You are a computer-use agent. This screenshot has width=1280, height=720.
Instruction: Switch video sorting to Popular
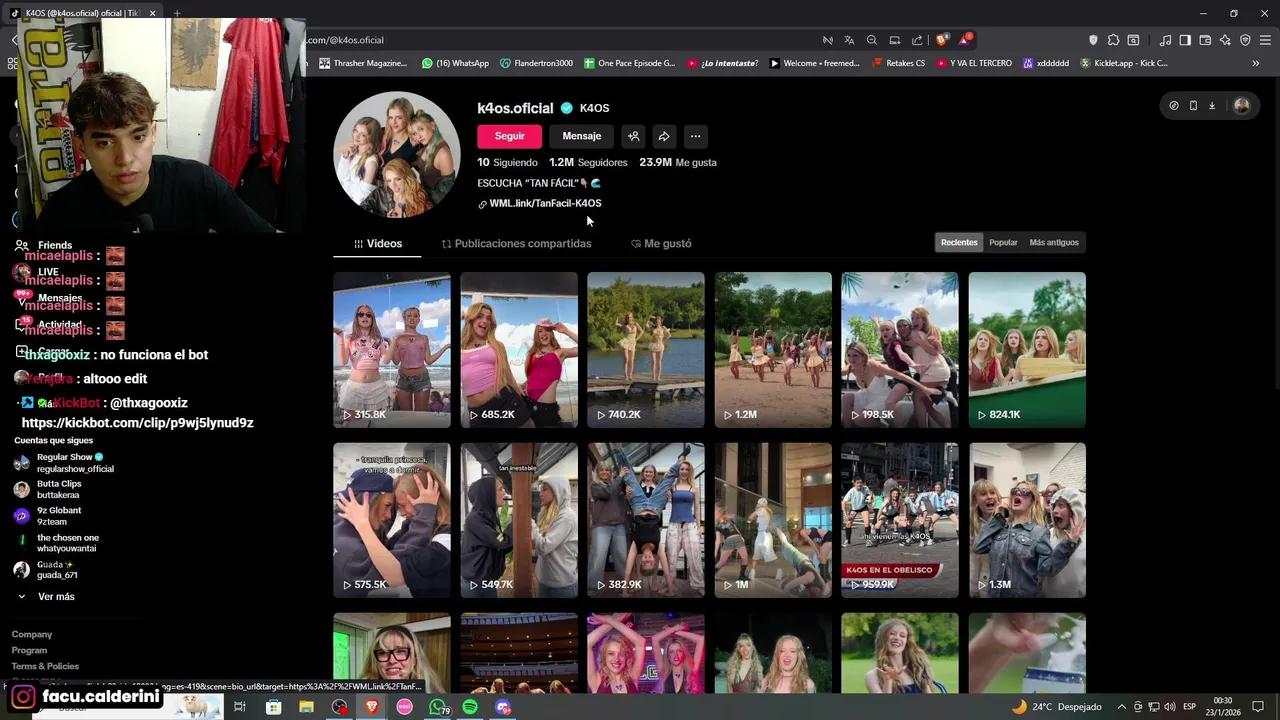(1003, 243)
